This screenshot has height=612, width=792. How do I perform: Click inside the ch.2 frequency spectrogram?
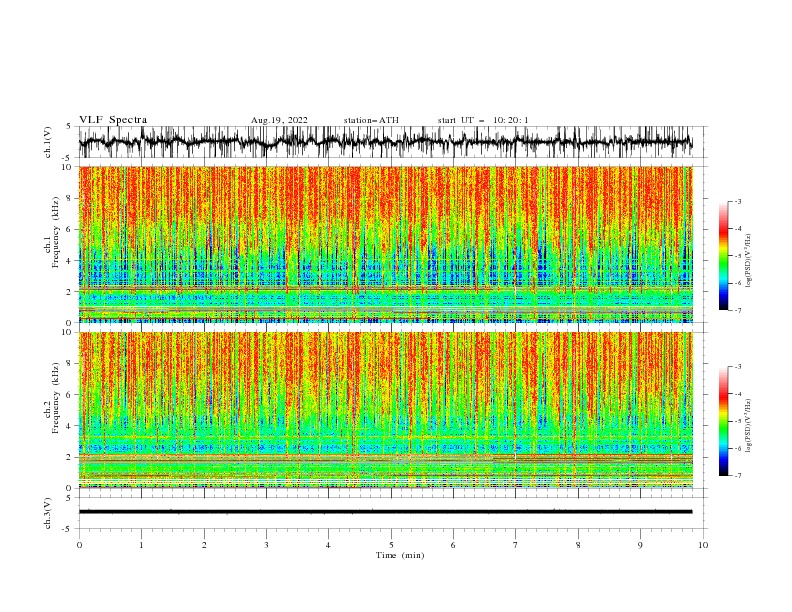point(386,410)
